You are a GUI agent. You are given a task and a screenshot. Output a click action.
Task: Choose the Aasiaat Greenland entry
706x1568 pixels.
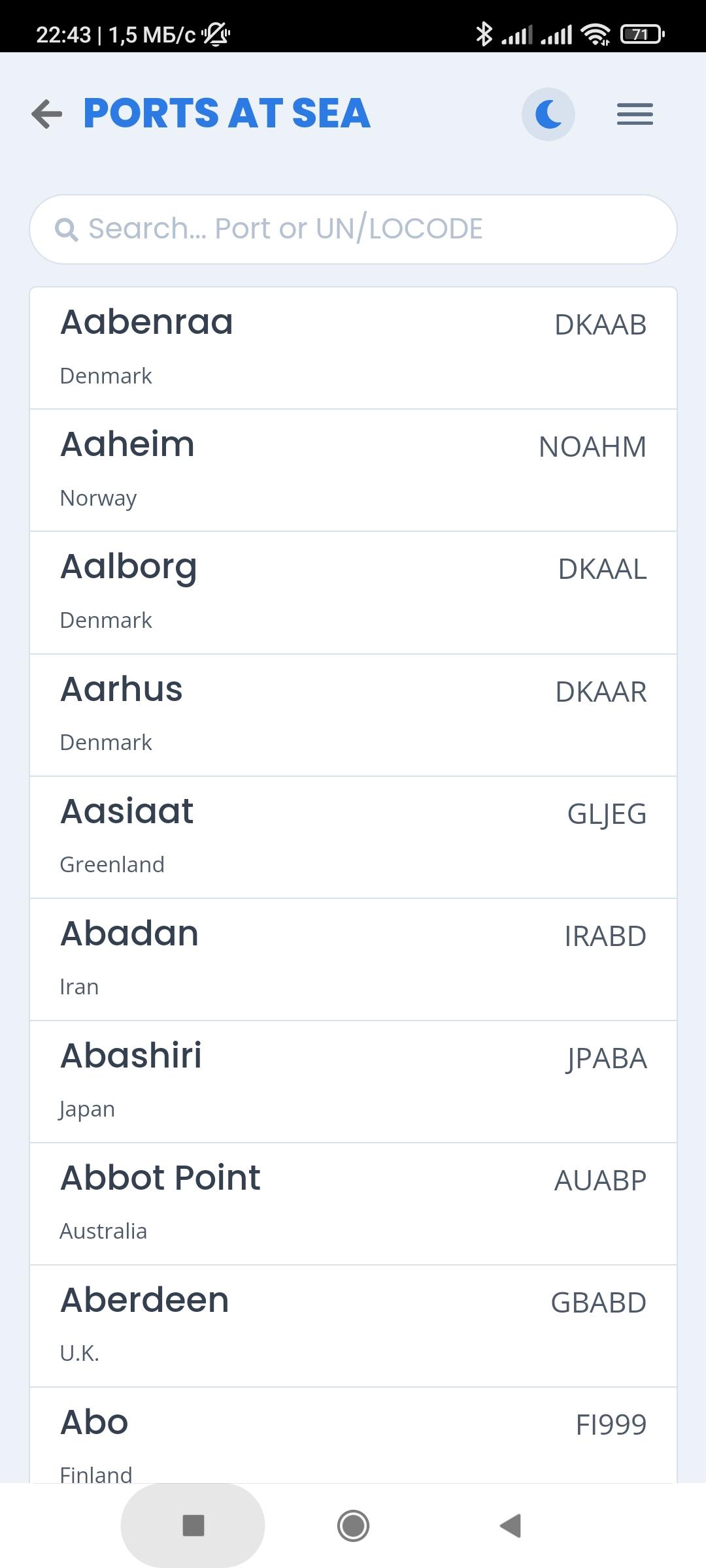(353, 837)
